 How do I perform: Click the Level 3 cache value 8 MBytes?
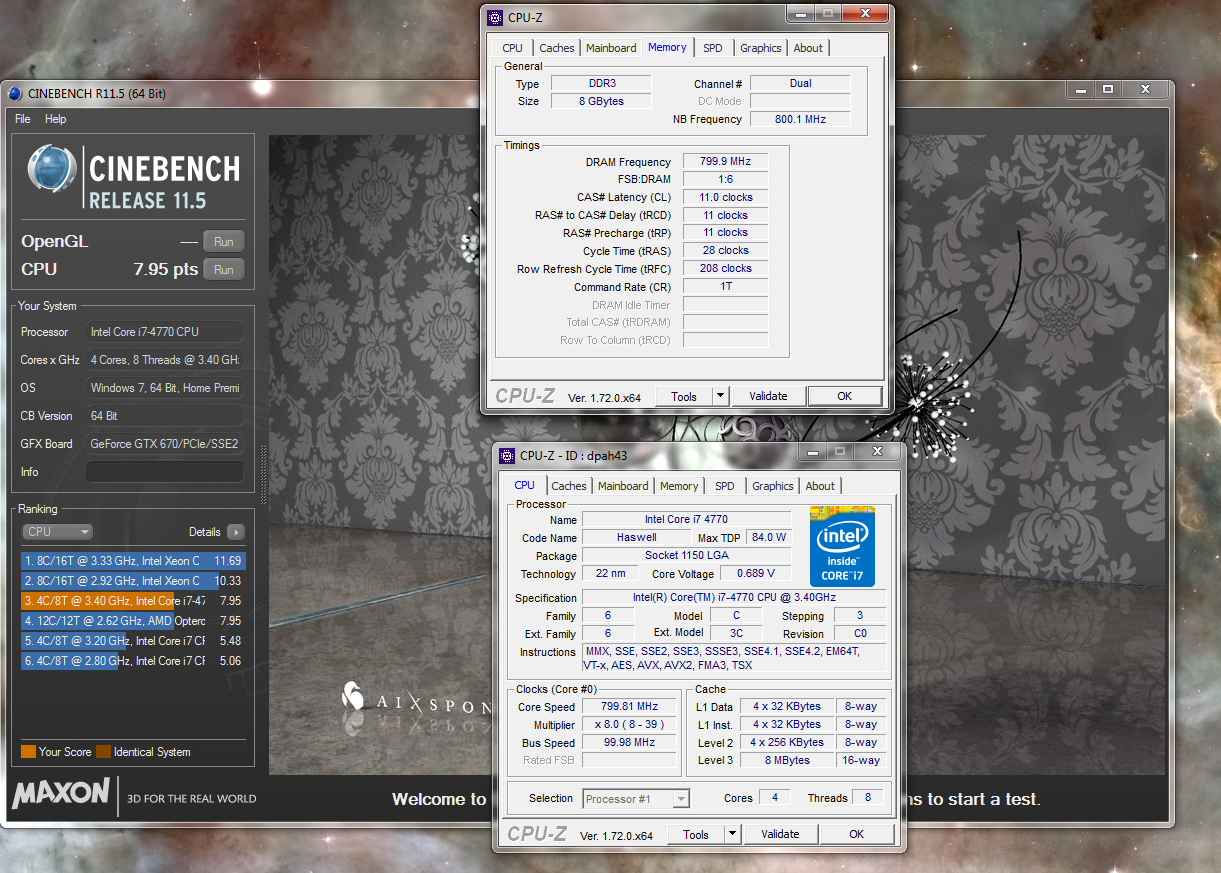[787, 760]
